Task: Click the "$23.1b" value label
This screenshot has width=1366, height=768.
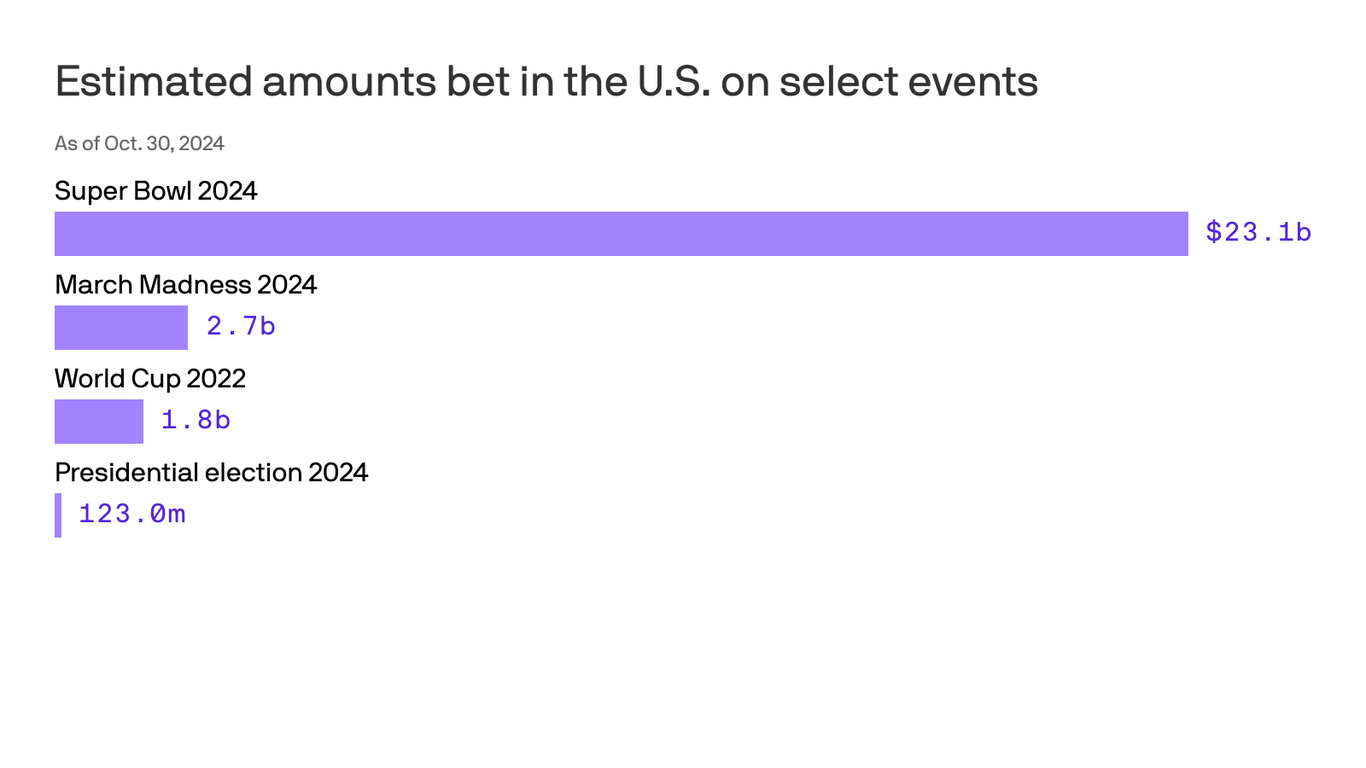Action: pyautogui.click(x=1258, y=232)
